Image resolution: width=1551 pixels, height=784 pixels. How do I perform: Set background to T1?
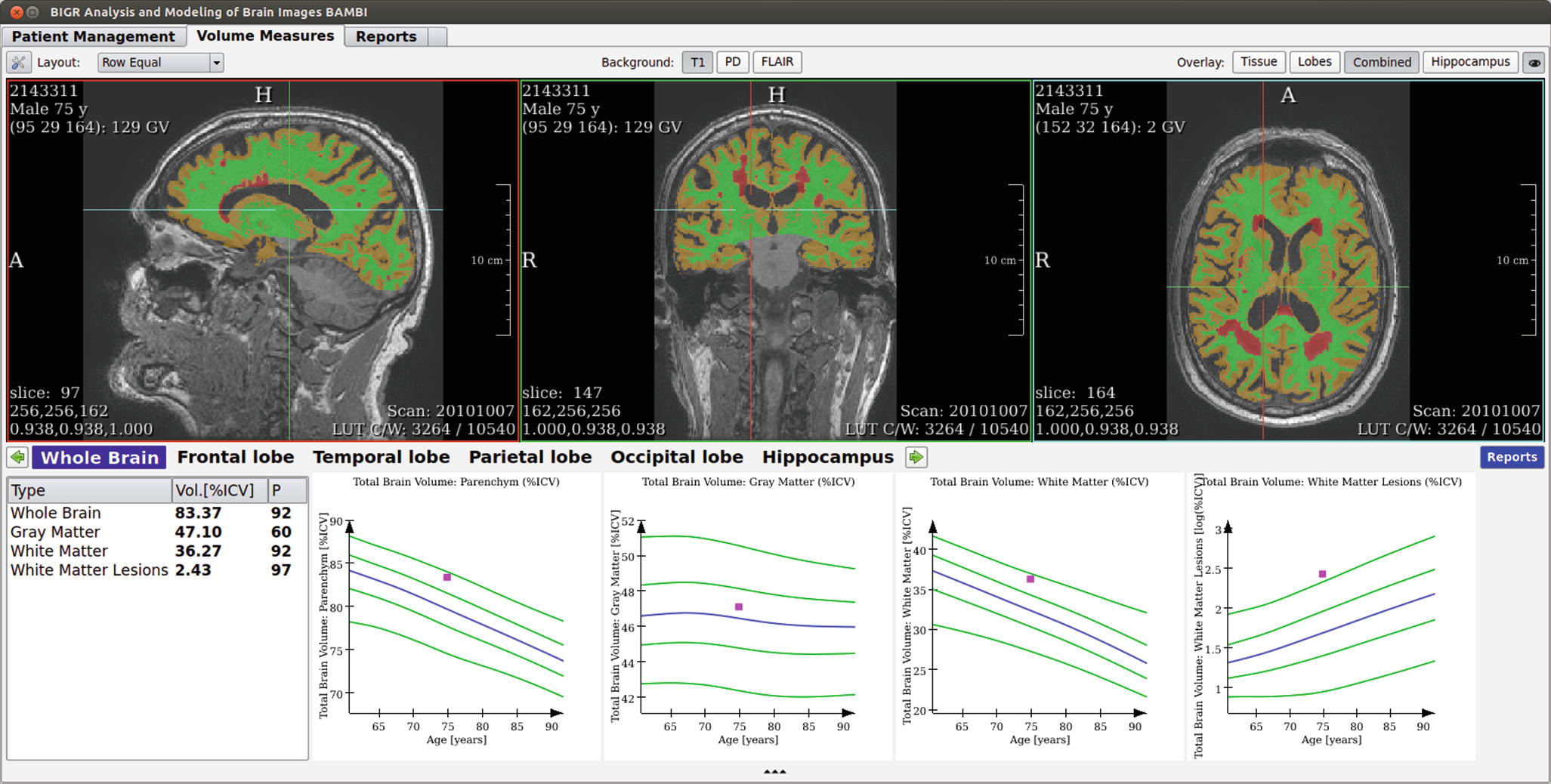(697, 62)
